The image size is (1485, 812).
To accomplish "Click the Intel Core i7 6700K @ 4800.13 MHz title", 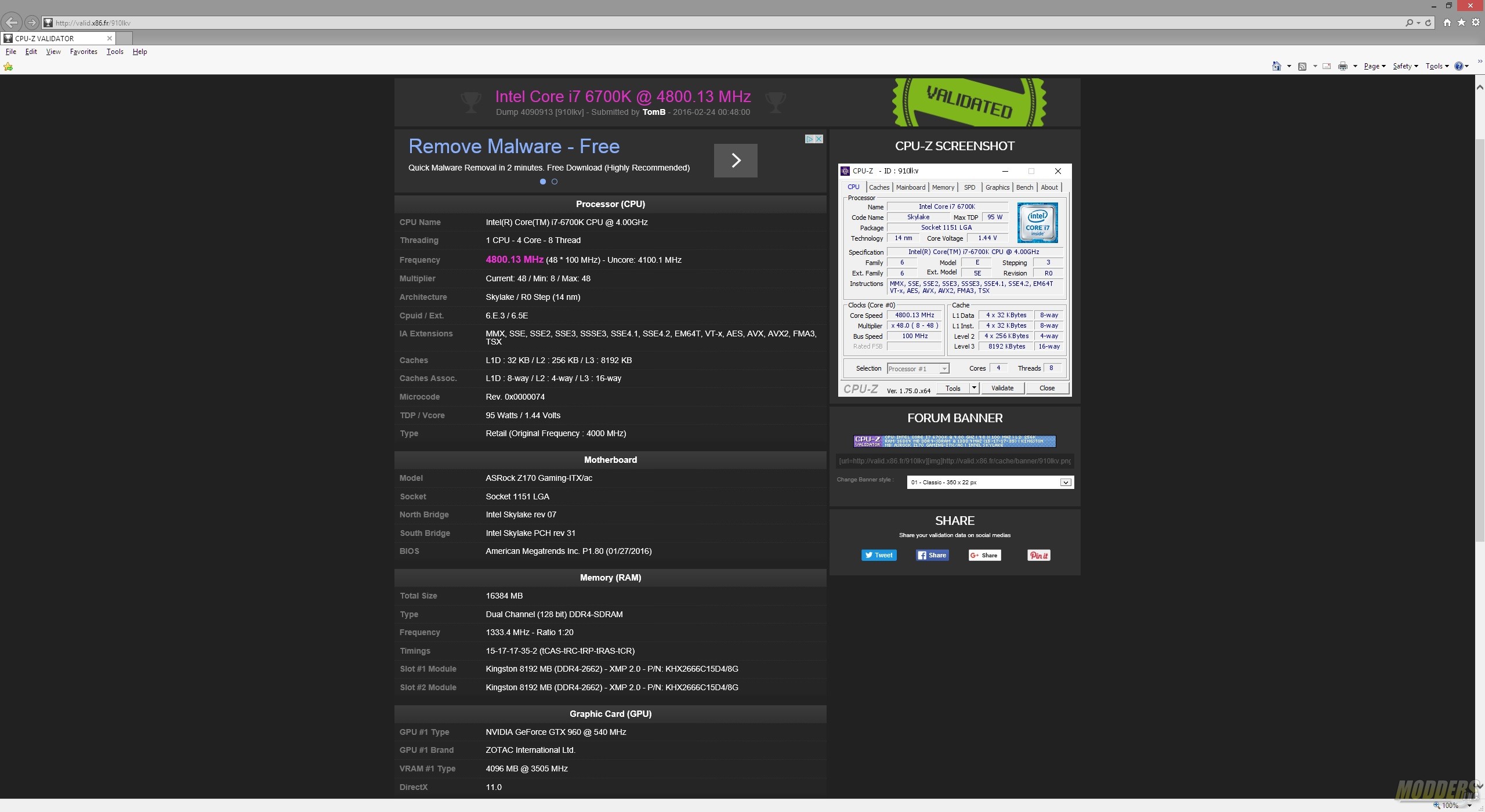I will pos(623,96).
